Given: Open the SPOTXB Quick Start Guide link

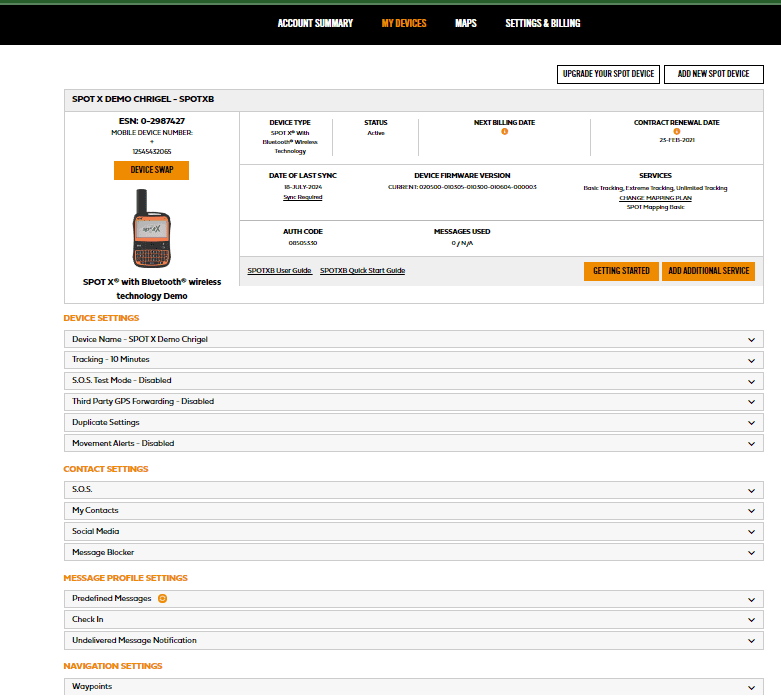Looking at the screenshot, I should pyautogui.click(x=362, y=271).
